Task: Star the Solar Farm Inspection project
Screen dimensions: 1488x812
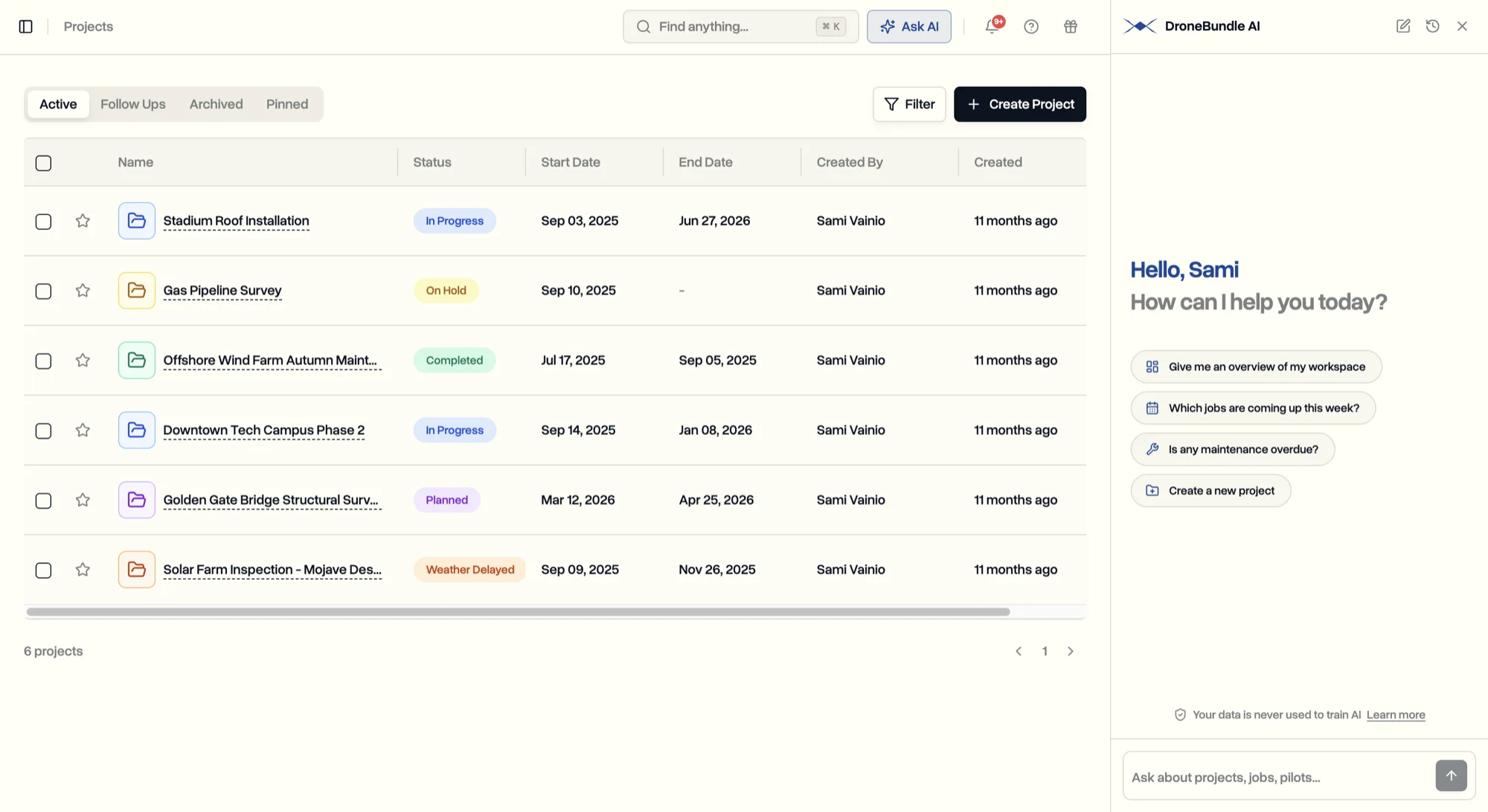Action: (x=83, y=570)
